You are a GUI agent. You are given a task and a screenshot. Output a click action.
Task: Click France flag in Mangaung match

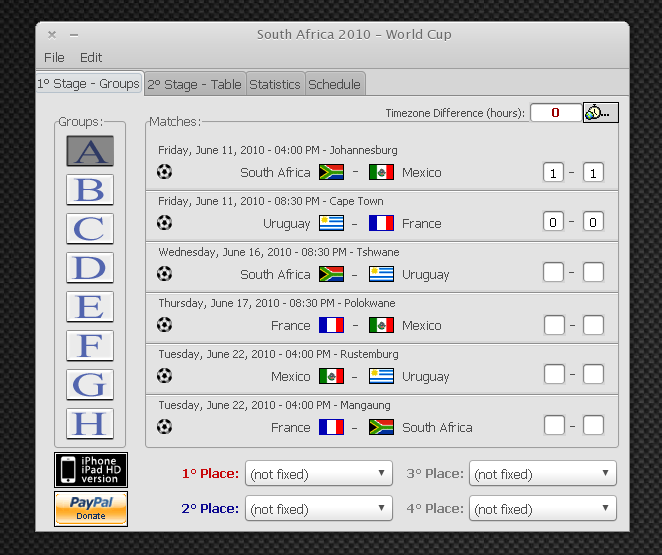pos(331,427)
